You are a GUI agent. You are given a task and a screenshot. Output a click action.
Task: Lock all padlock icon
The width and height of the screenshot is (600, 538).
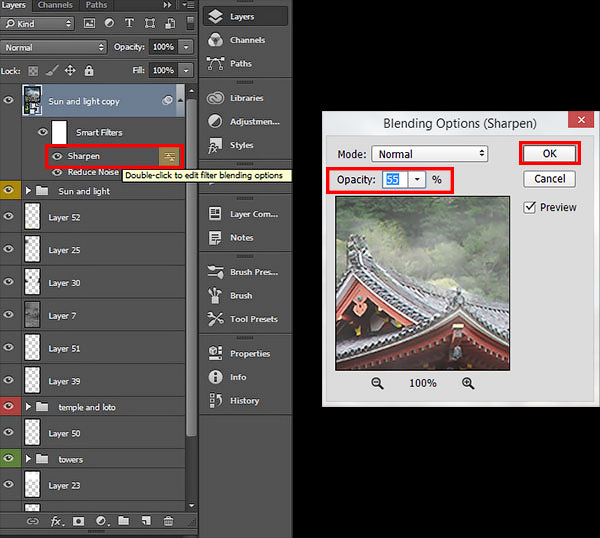89,70
